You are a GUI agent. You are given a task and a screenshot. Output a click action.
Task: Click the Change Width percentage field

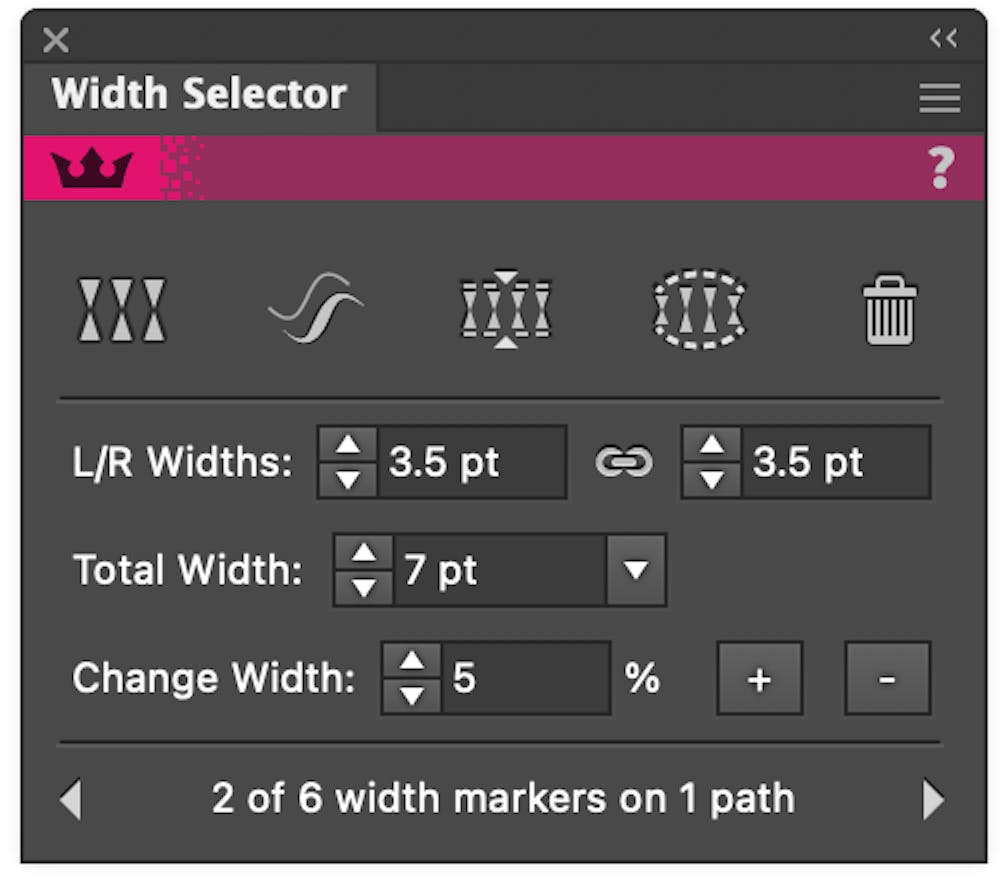[530, 677]
